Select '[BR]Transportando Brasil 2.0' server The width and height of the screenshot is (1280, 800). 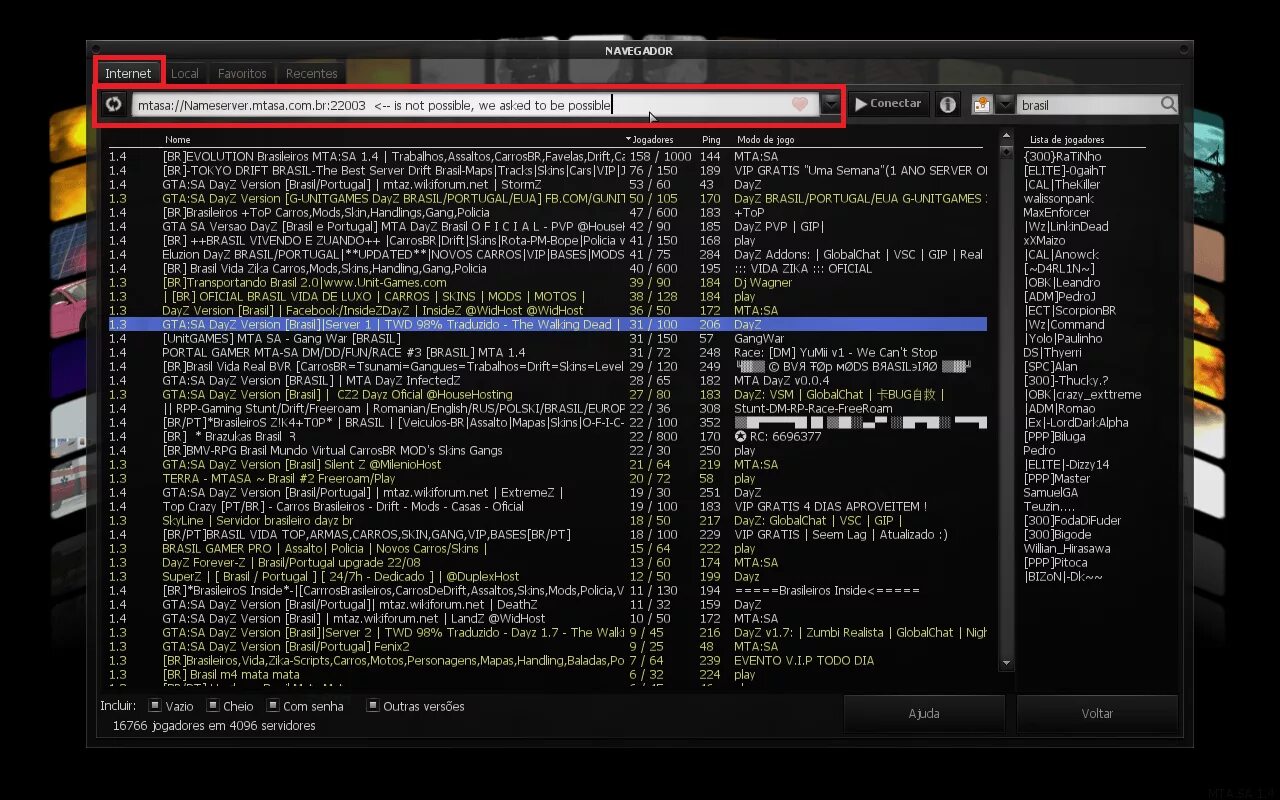pos(548,282)
